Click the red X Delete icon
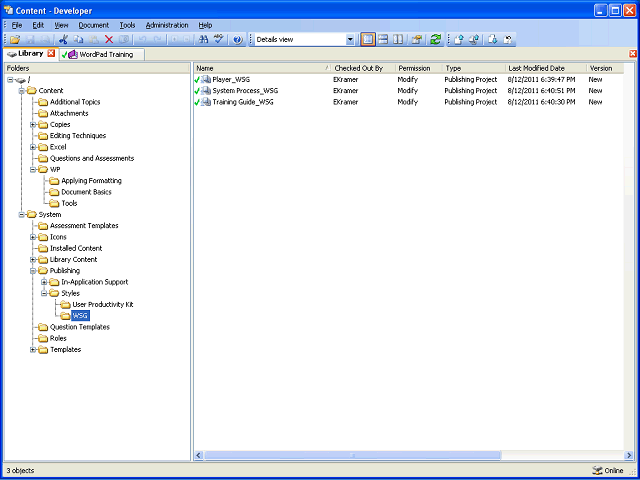 [109, 40]
